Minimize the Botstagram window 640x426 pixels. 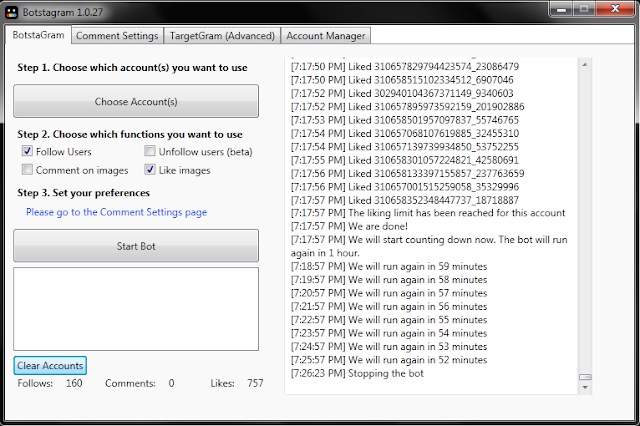coord(562,9)
